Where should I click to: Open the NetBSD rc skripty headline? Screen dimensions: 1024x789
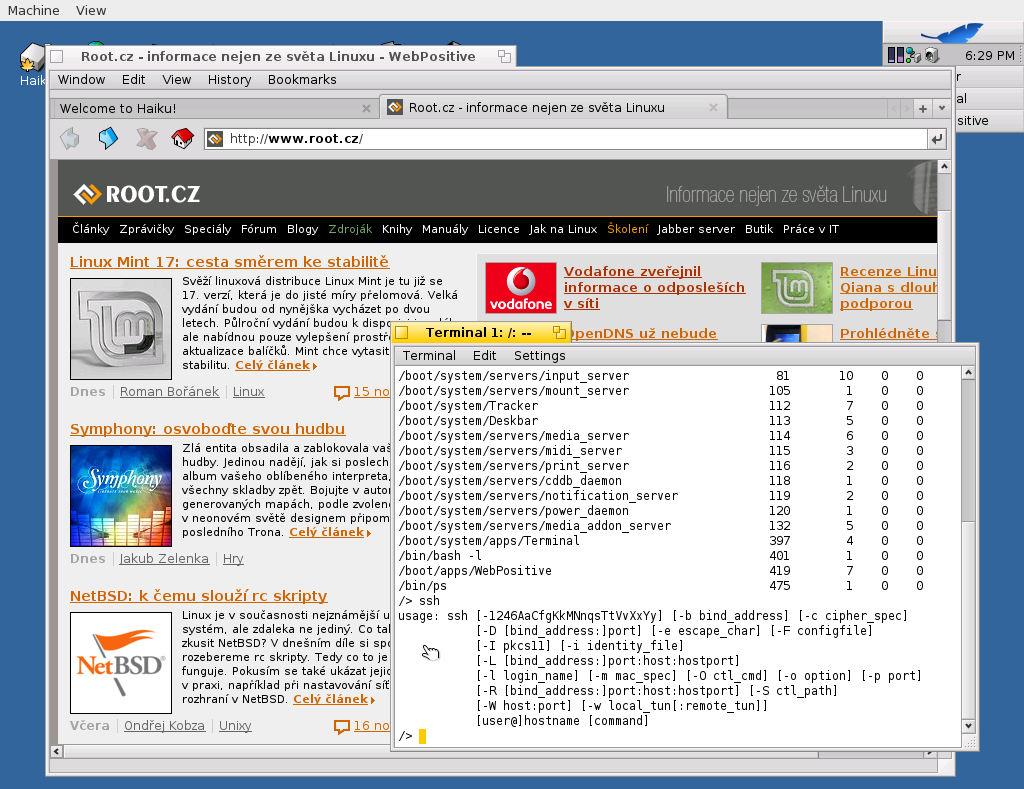[199, 596]
